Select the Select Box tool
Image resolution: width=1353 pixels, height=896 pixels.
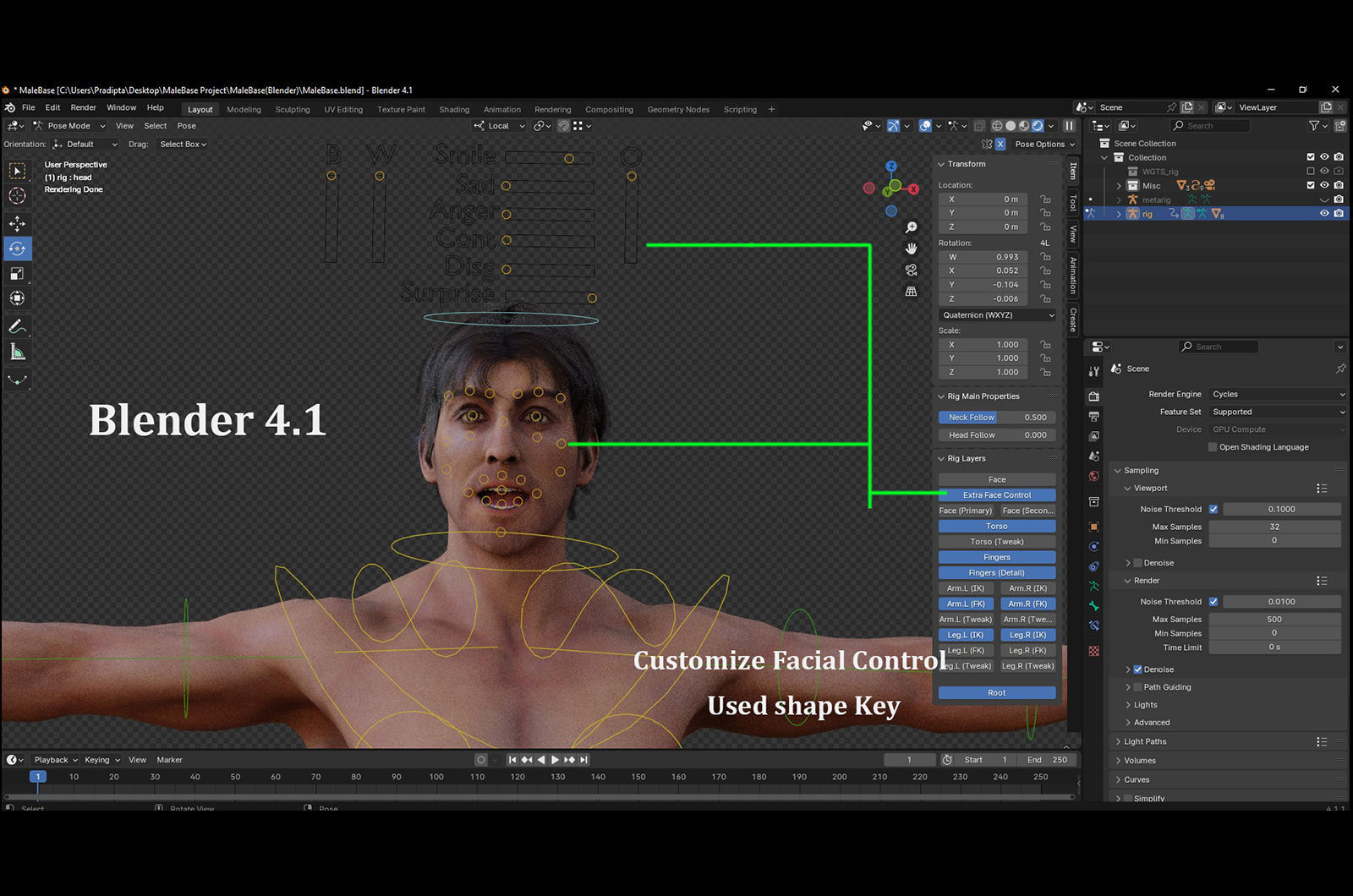(17, 171)
